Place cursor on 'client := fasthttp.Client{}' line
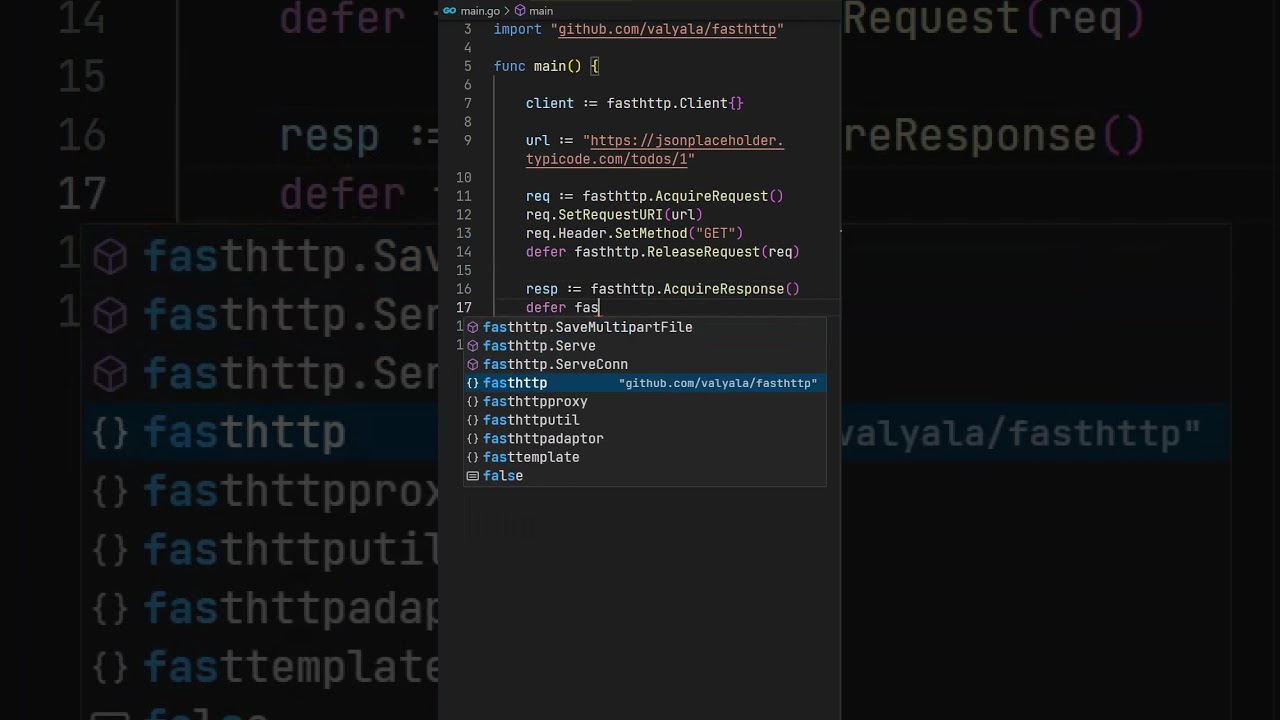 coord(635,103)
